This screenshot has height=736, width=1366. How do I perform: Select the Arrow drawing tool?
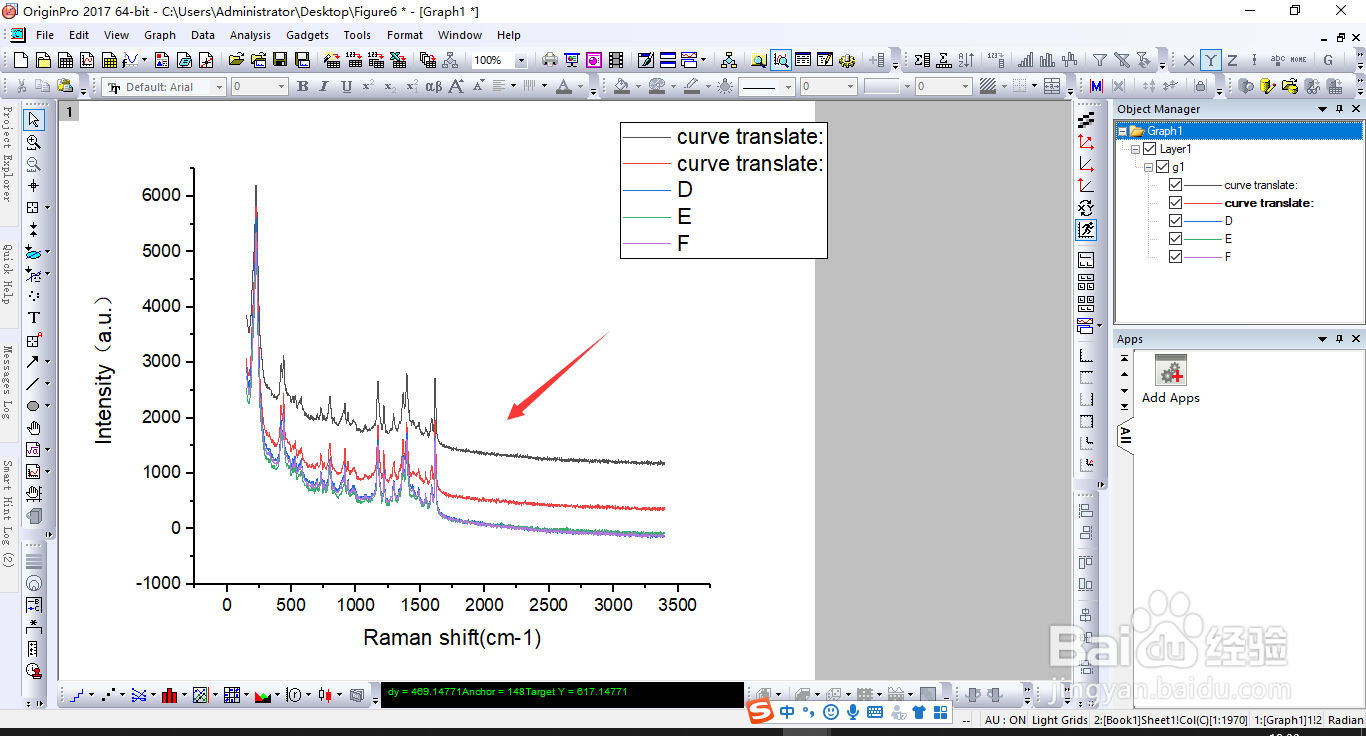click(34, 361)
